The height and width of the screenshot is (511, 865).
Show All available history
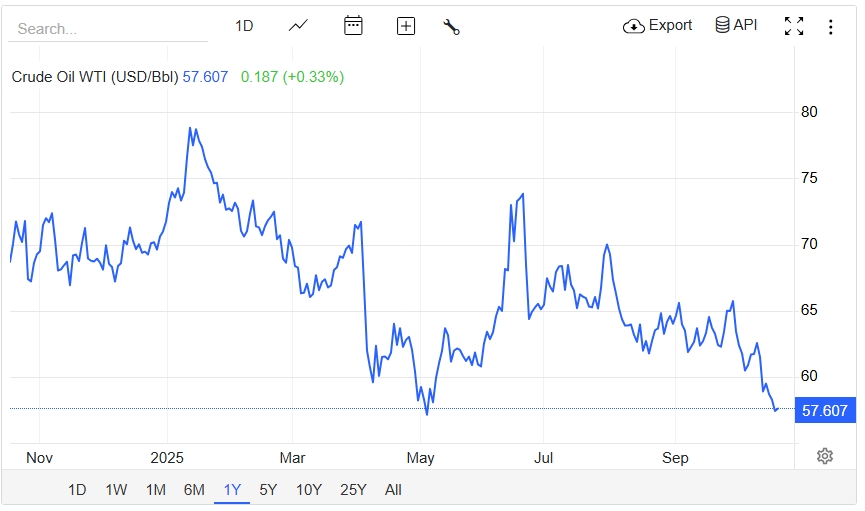pos(393,490)
